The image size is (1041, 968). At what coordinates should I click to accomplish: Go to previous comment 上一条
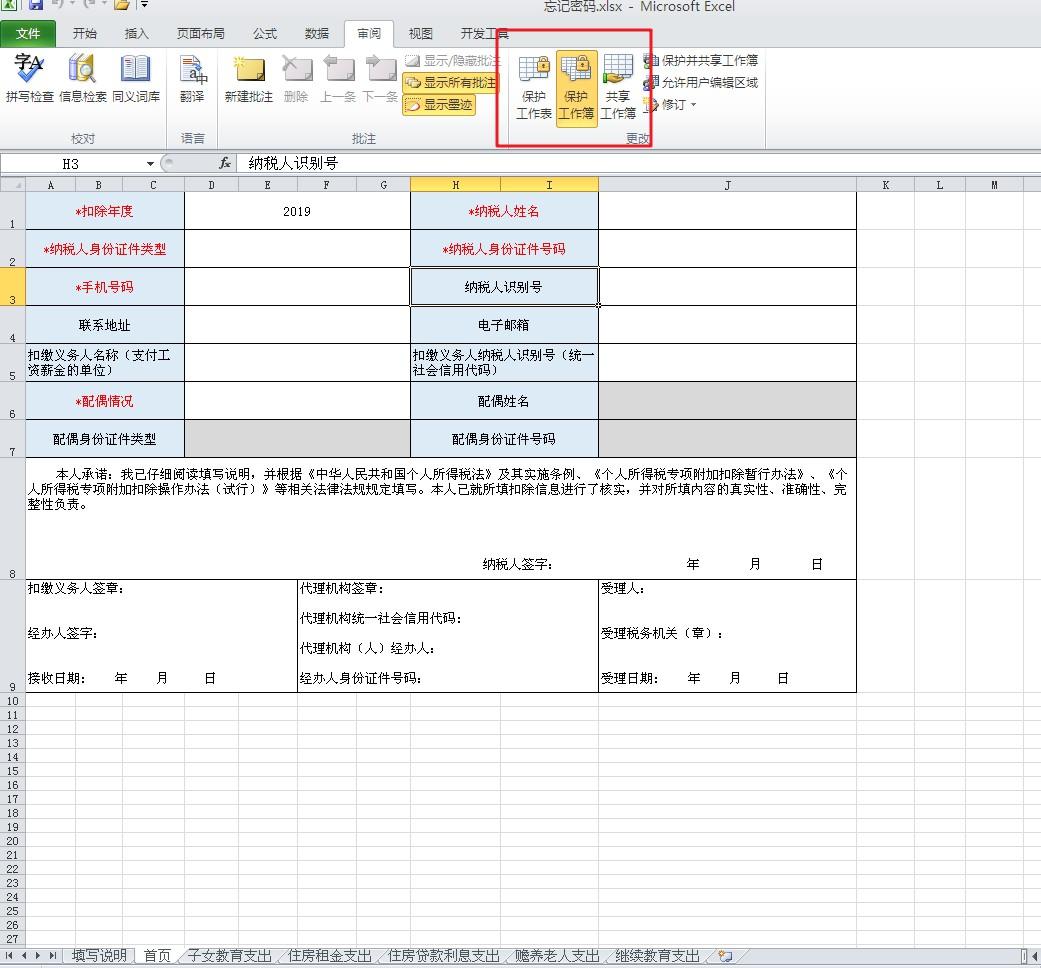pyautogui.click(x=338, y=78)
